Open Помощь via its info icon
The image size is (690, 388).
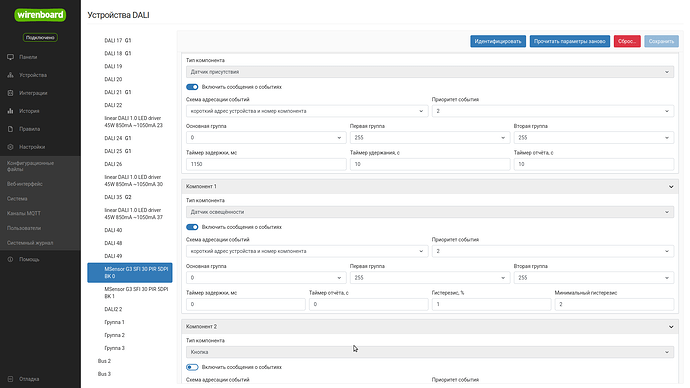(x=11, y=260)
